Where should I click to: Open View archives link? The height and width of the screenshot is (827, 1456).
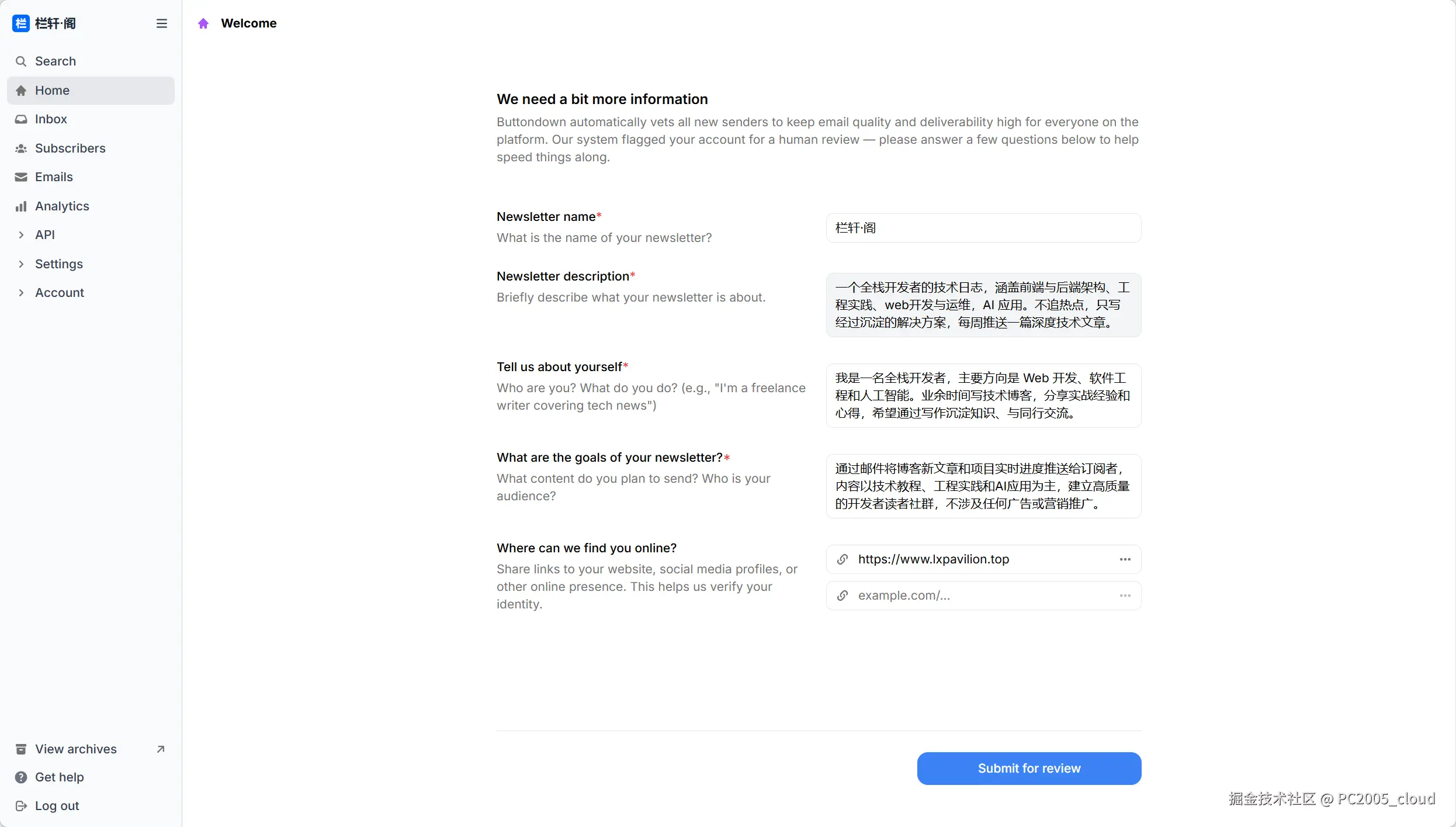coord(91,749)
